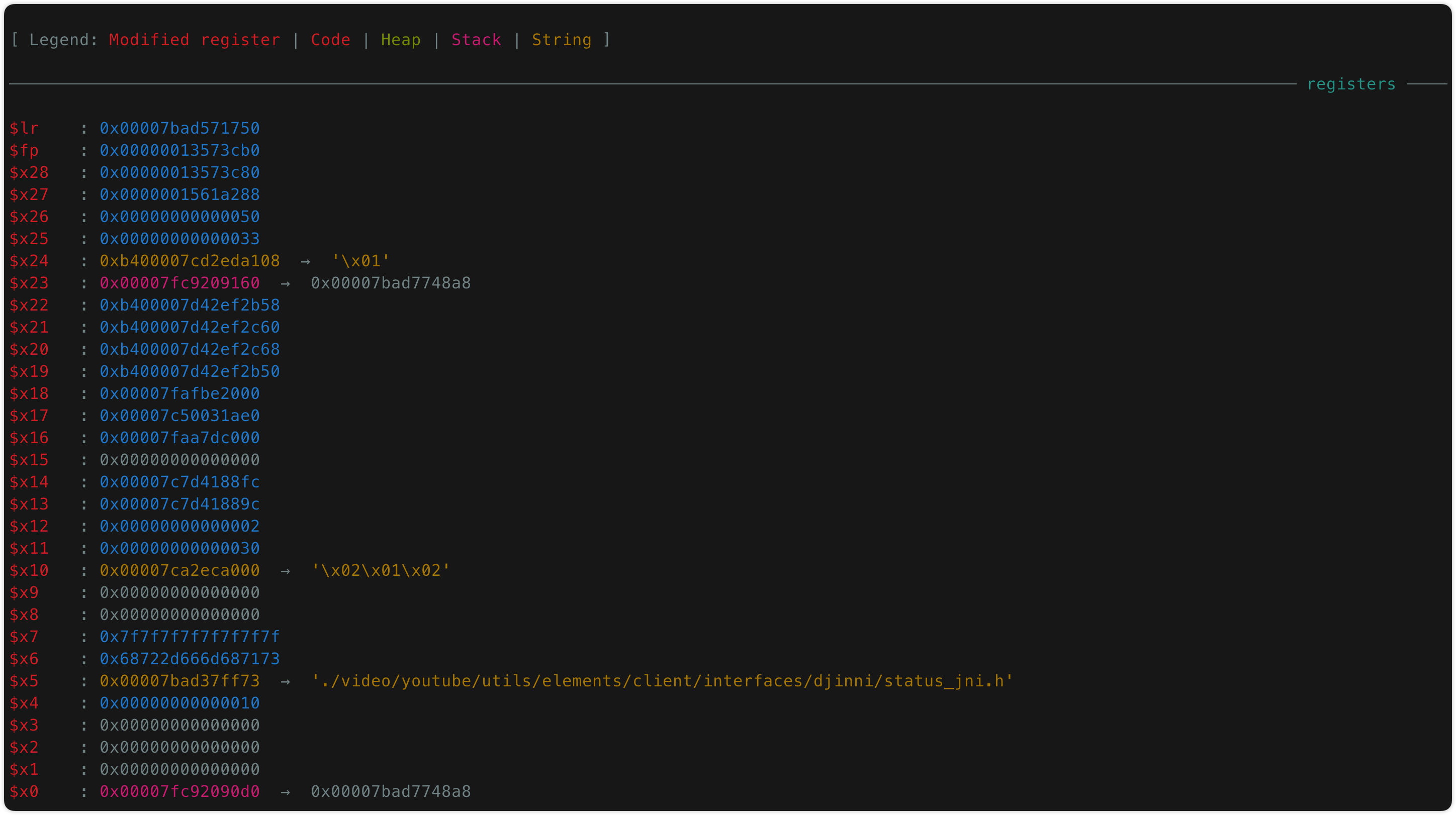Select the $x1 register name

click(x=24, y=769)
